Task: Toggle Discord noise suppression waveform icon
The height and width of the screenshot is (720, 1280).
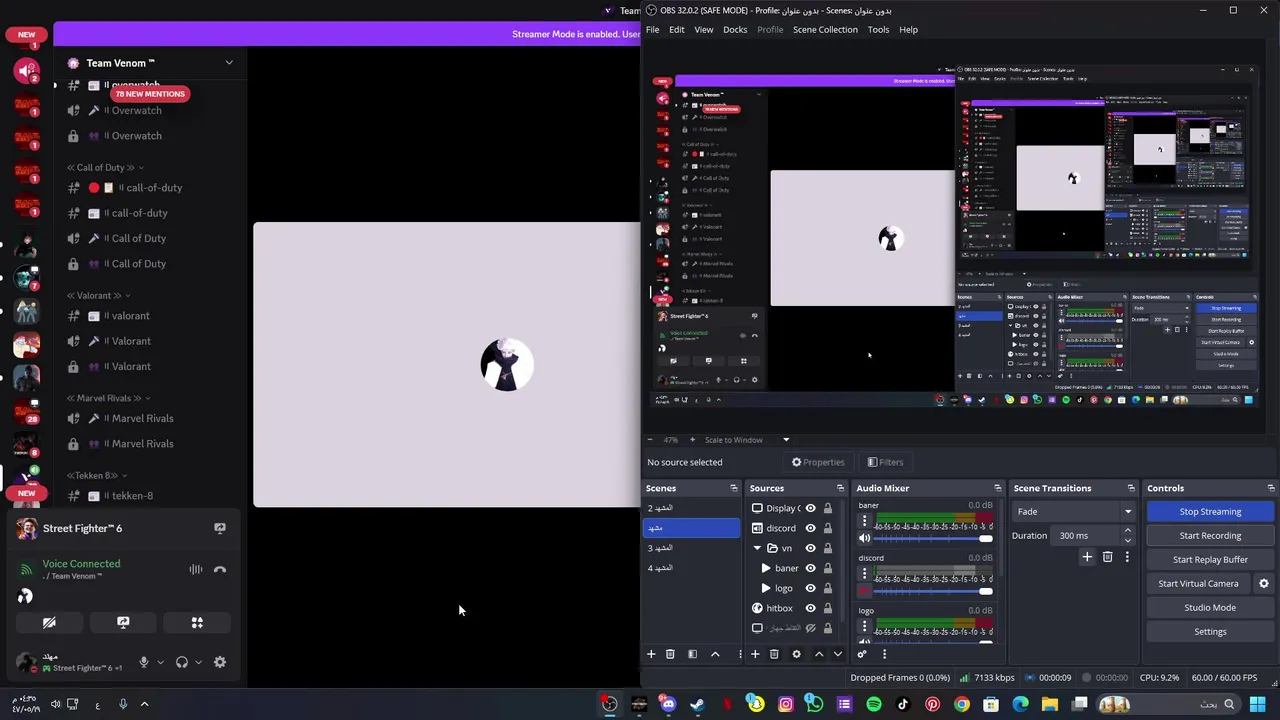Action: [x=196, y=570]
